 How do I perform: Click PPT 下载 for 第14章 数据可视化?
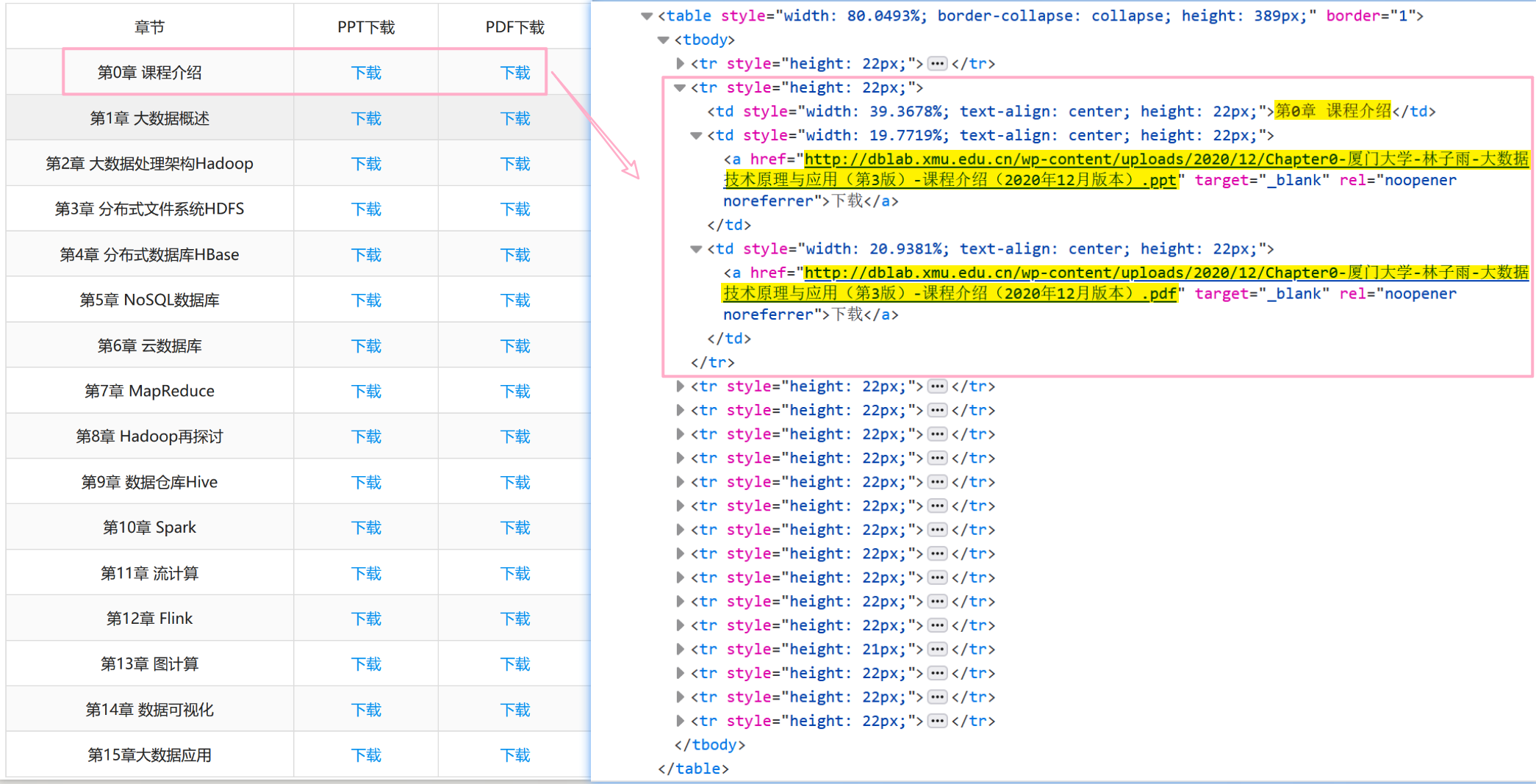[365, 708]
